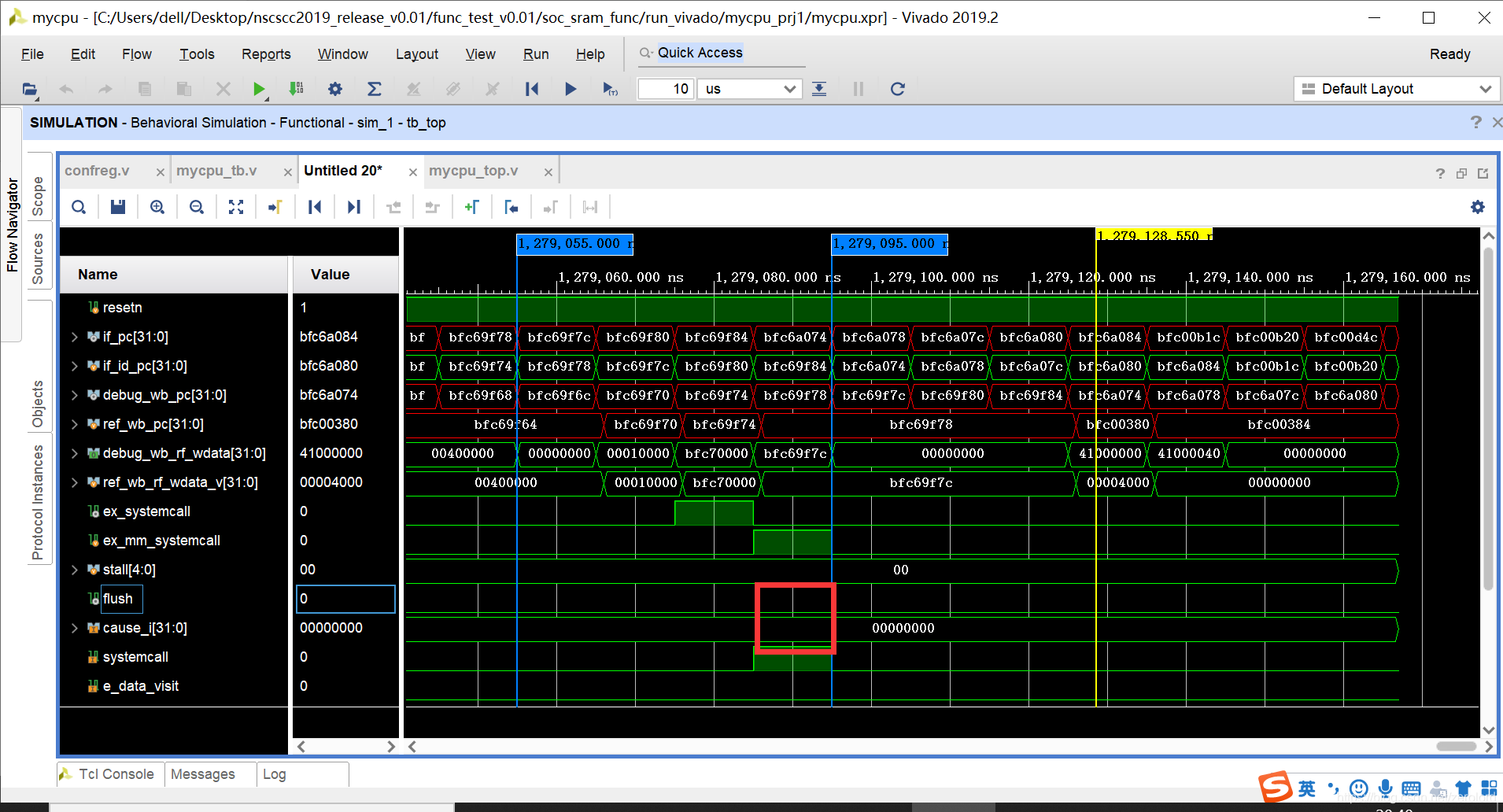Open the Flow Navigator sidebar
The width and height of the screenshot is (1503, 812).
[12, 224]
